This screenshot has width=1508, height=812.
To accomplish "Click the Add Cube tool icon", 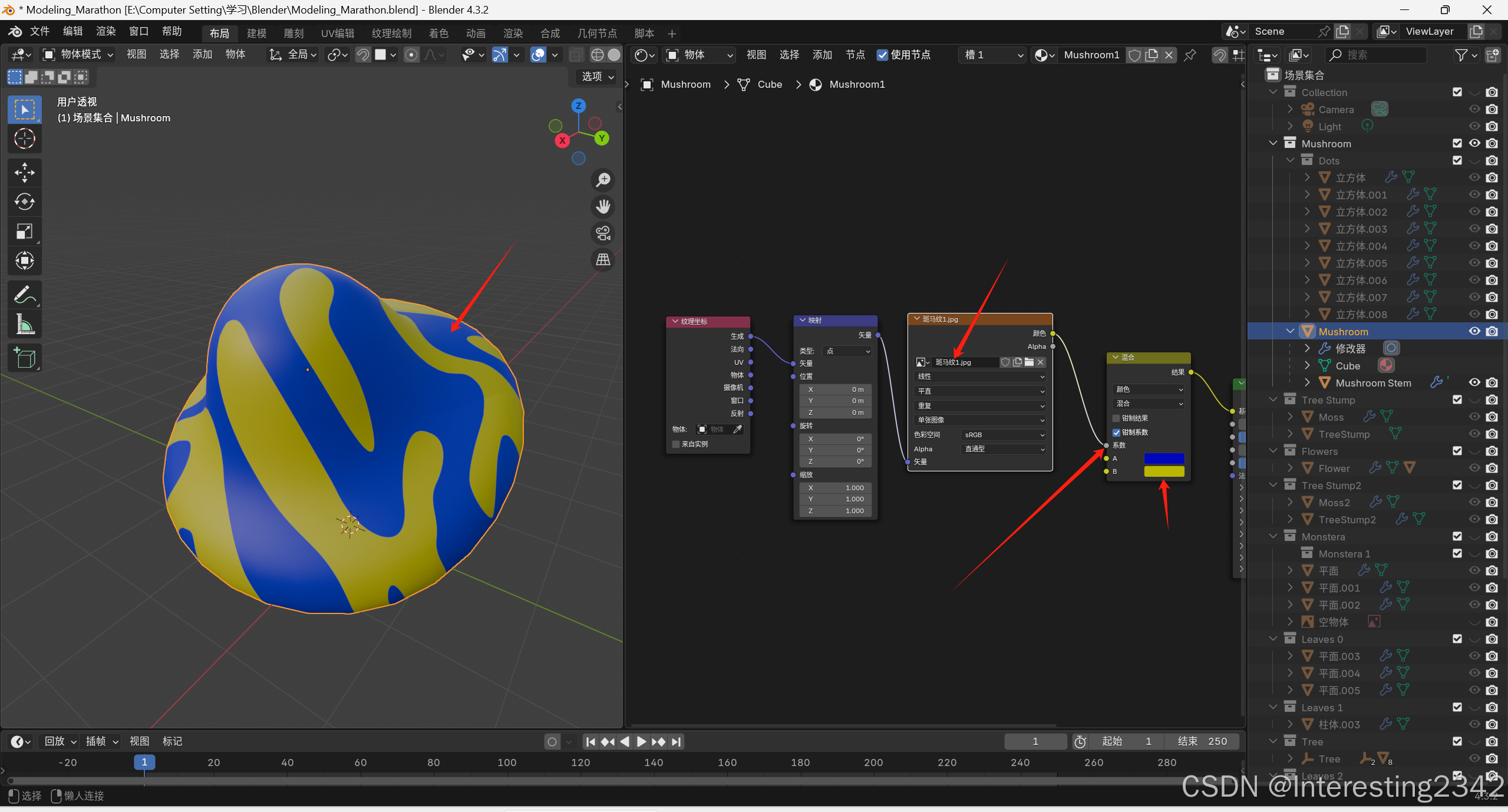I will pos(24,358).
